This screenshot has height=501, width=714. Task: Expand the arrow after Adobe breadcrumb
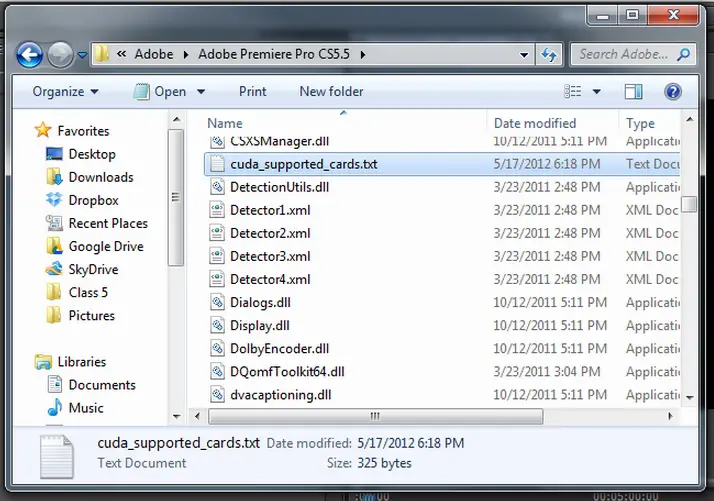[186, 55]
